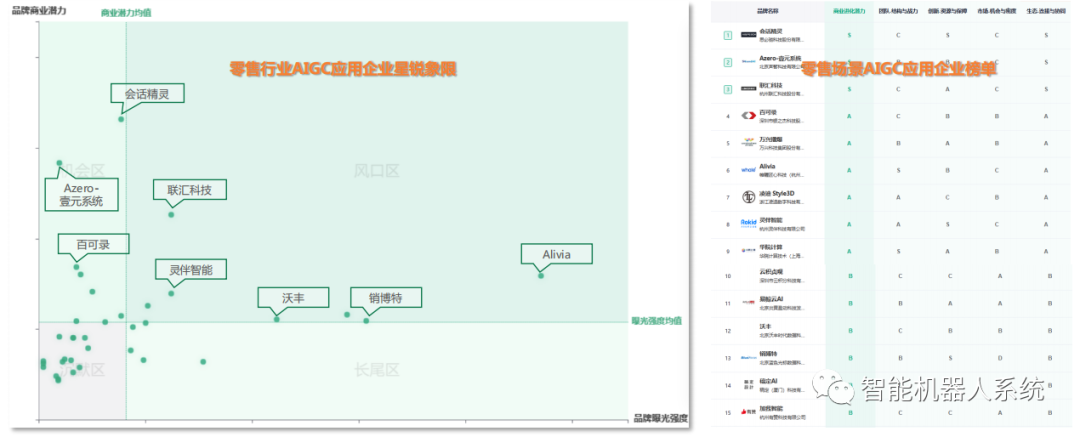Click the 稿定AI logo in row 14
Screen dimensions: 1080x437
(x=749, y=383)
